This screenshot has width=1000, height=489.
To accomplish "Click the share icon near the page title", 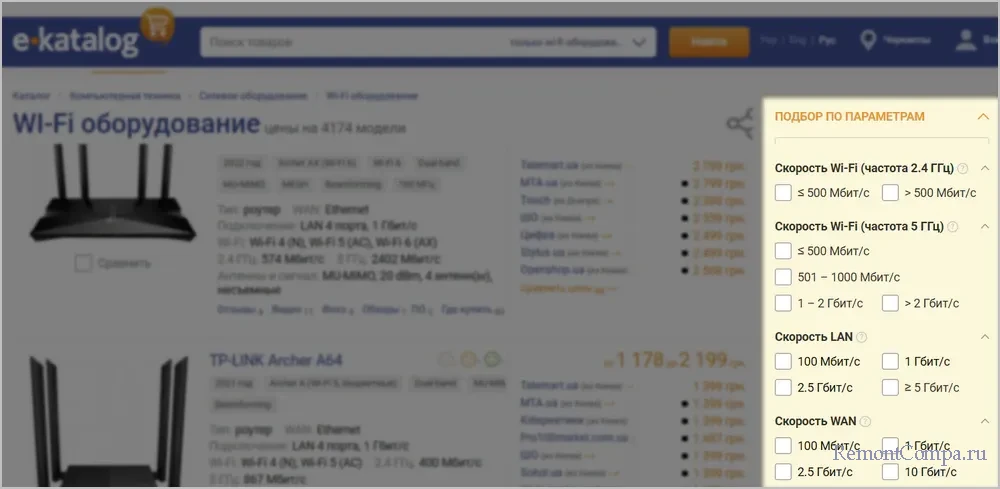I will pos(740,123).
